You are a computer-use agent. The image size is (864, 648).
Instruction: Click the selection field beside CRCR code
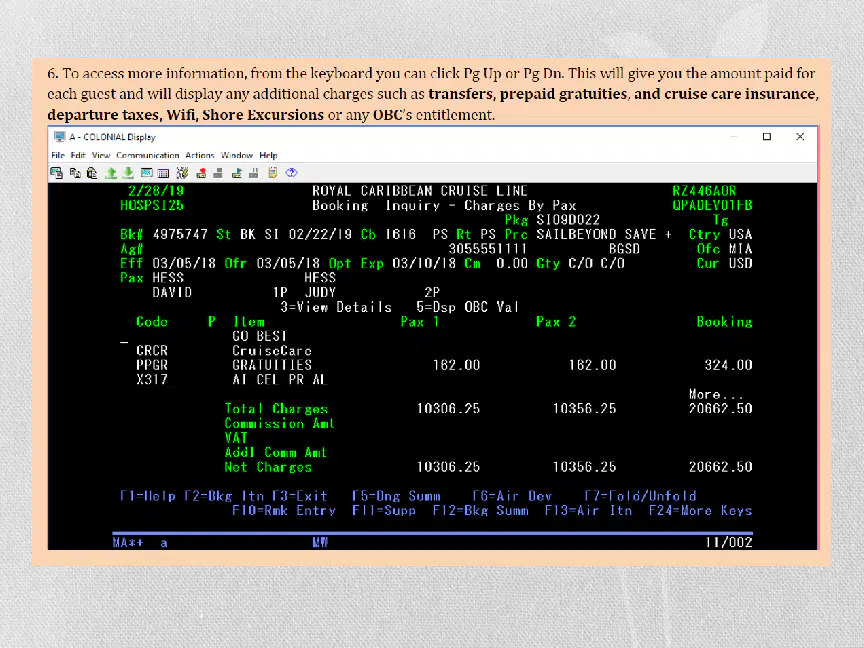[x=125, y=344]
